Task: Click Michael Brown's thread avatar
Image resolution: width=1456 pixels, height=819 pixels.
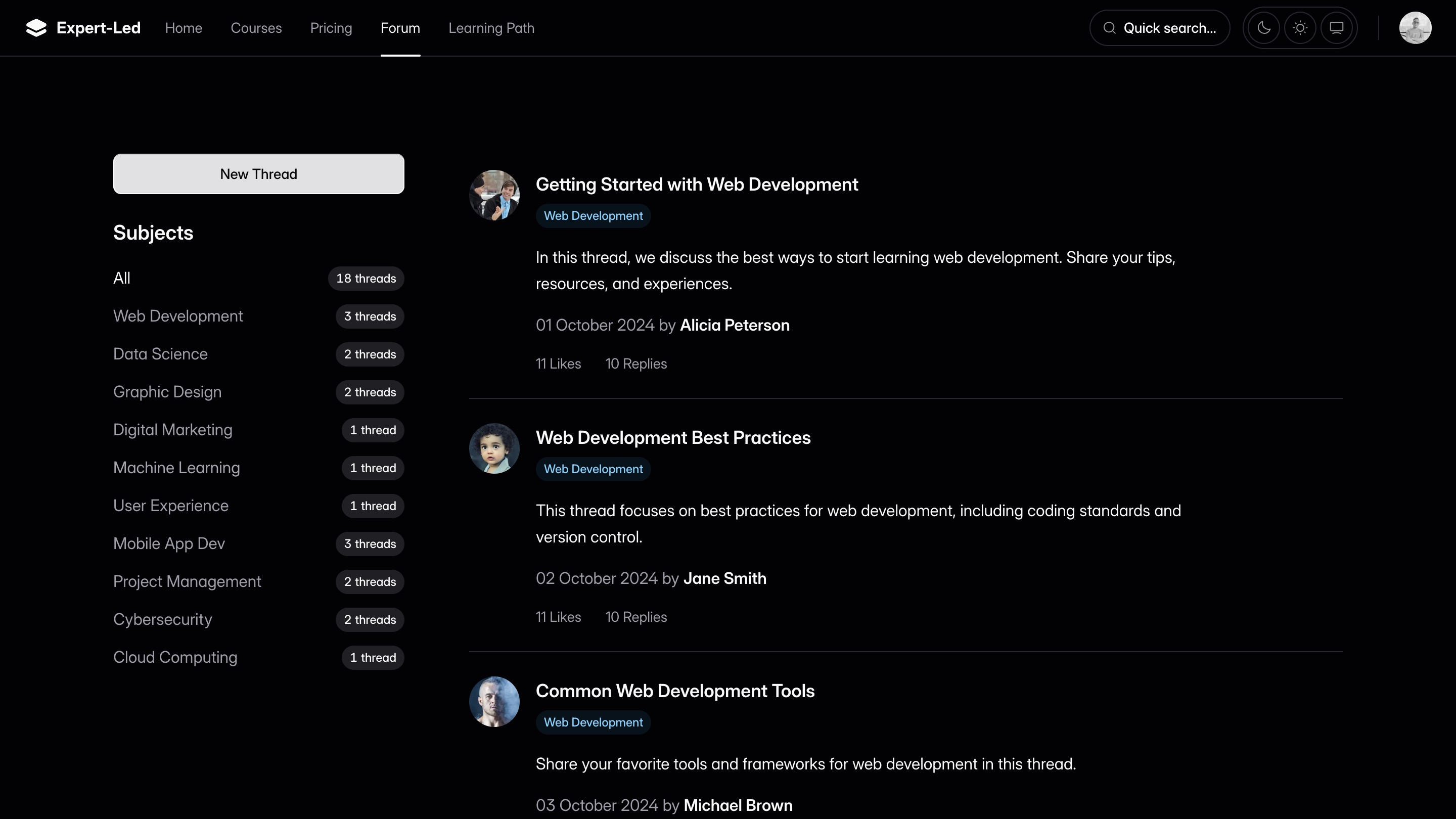Action: [x=494, y=701]
